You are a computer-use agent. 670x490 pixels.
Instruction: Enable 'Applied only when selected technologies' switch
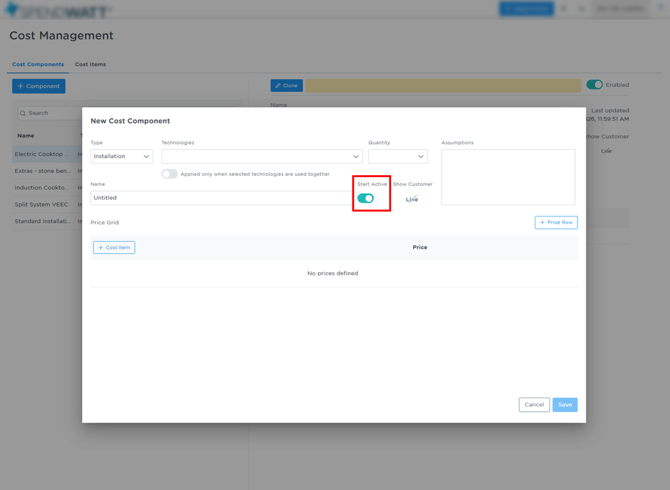click(170, 174)
